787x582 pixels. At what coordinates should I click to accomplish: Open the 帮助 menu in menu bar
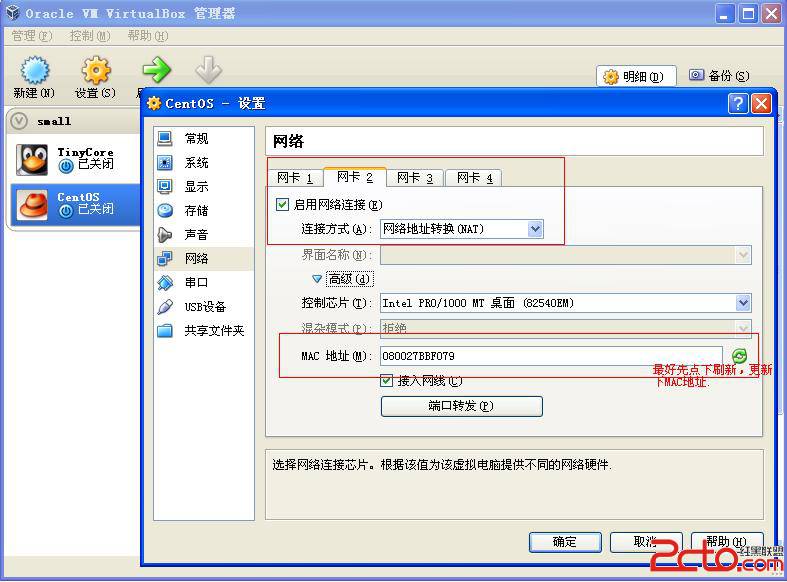pos(148,36)
